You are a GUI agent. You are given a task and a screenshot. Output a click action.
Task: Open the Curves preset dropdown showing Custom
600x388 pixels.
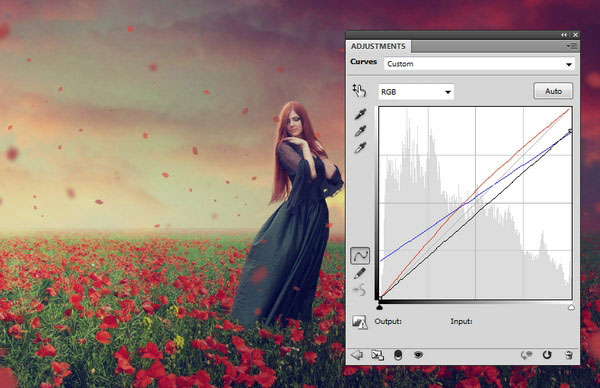tap(480, 64)
